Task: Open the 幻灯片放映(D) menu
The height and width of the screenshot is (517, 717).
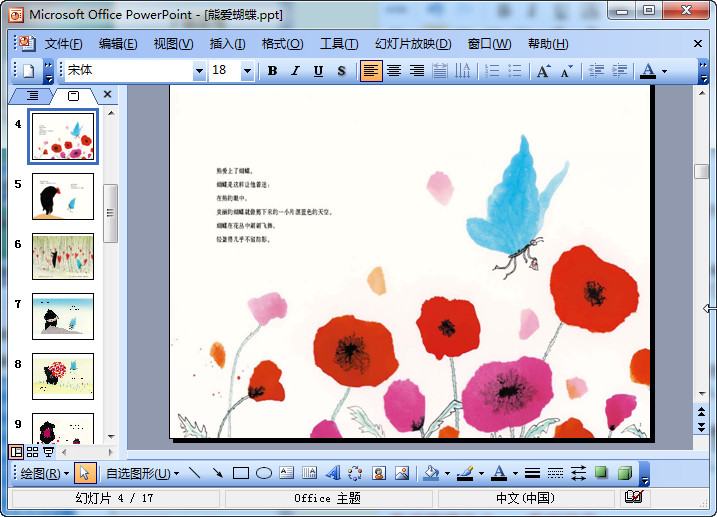Action: (x=413, y=44)
